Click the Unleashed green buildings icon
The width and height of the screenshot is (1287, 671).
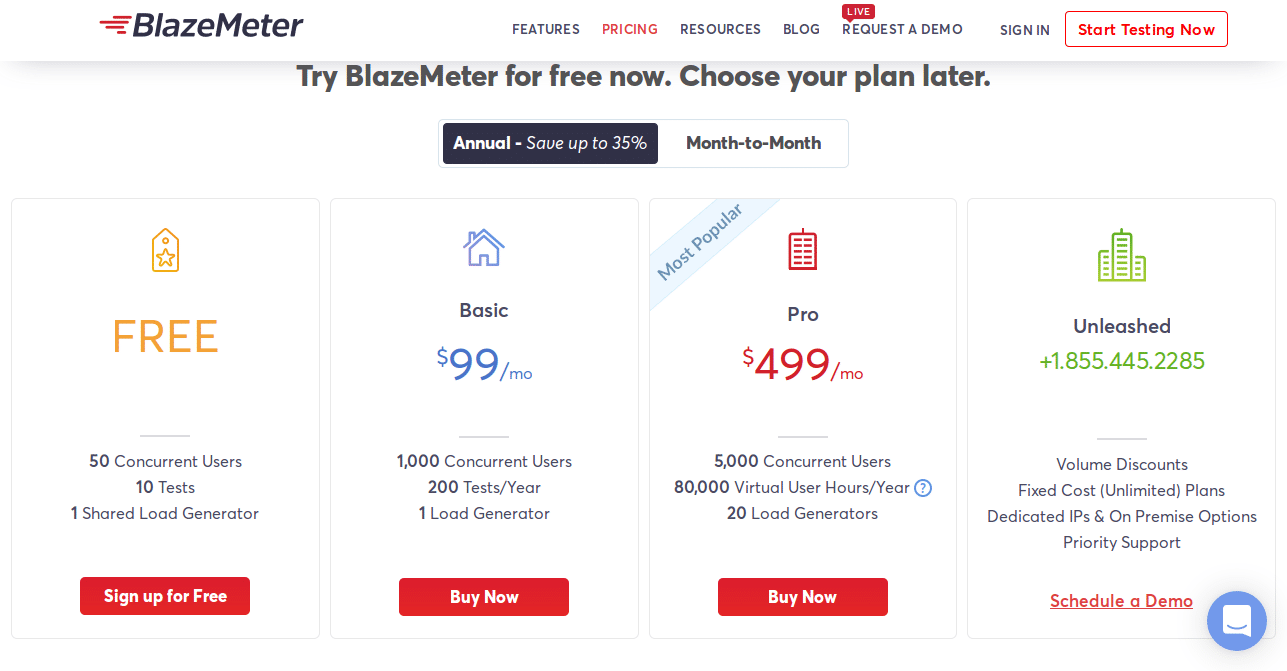(x=1121, y=255)
